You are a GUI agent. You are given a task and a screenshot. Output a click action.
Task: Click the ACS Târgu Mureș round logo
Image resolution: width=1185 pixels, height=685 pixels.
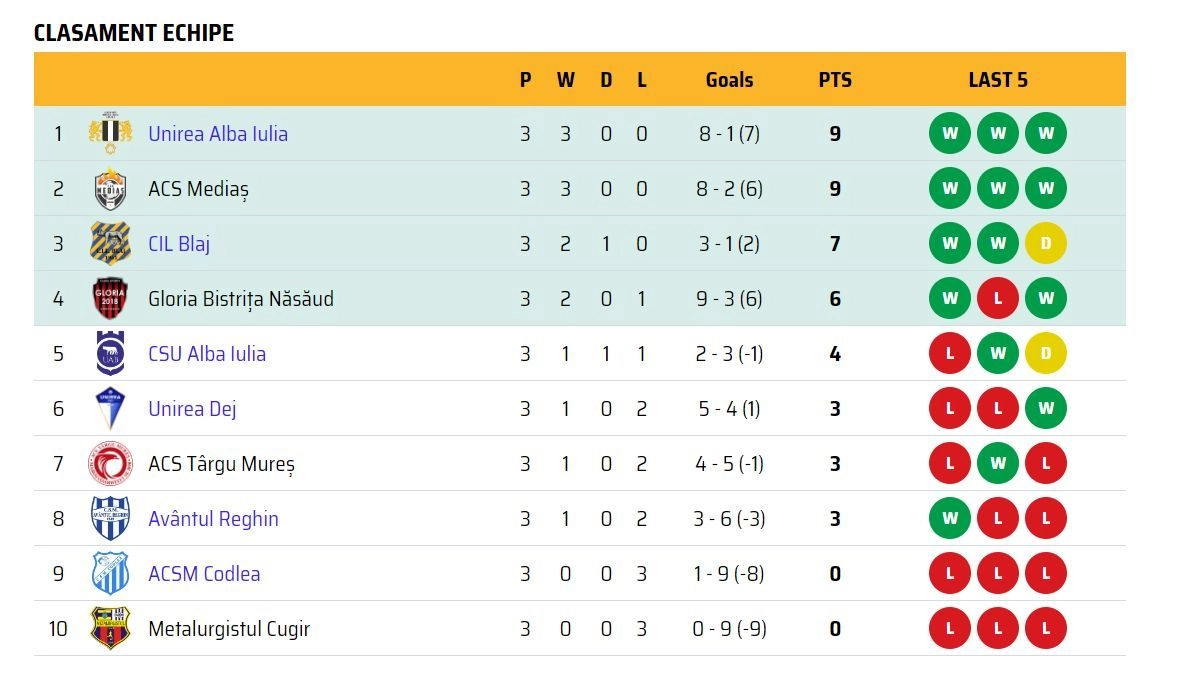pos(110,463)
